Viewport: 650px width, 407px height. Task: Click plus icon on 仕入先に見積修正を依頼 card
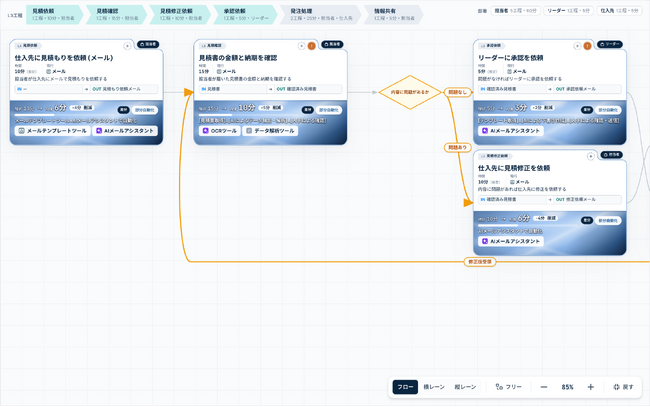point(590,156)
